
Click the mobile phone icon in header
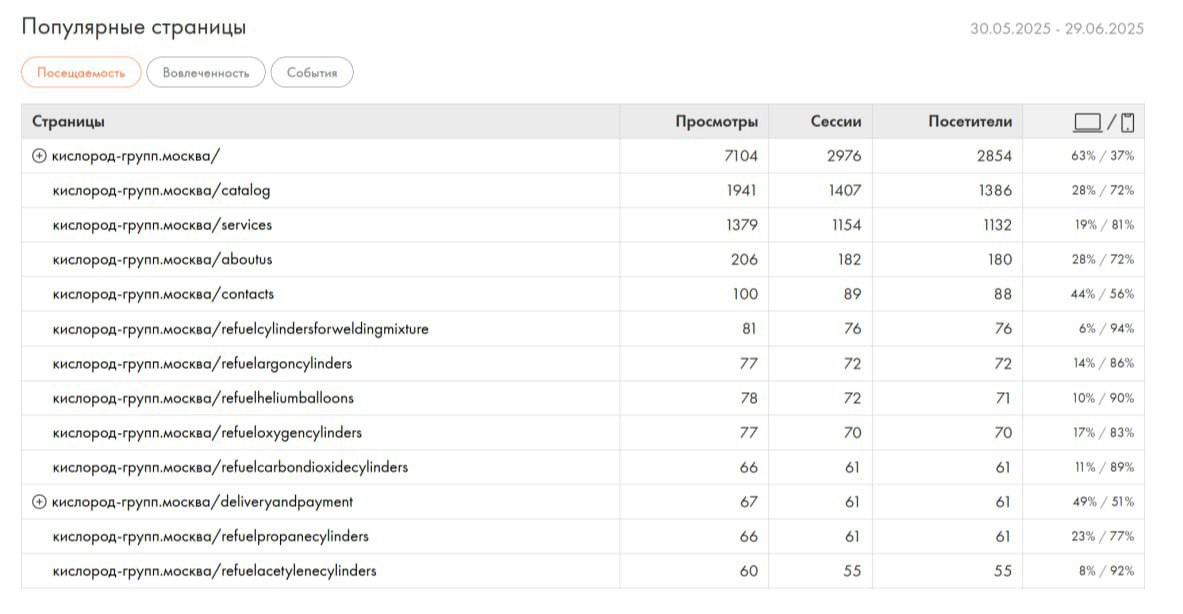[x=1128, y=122]
